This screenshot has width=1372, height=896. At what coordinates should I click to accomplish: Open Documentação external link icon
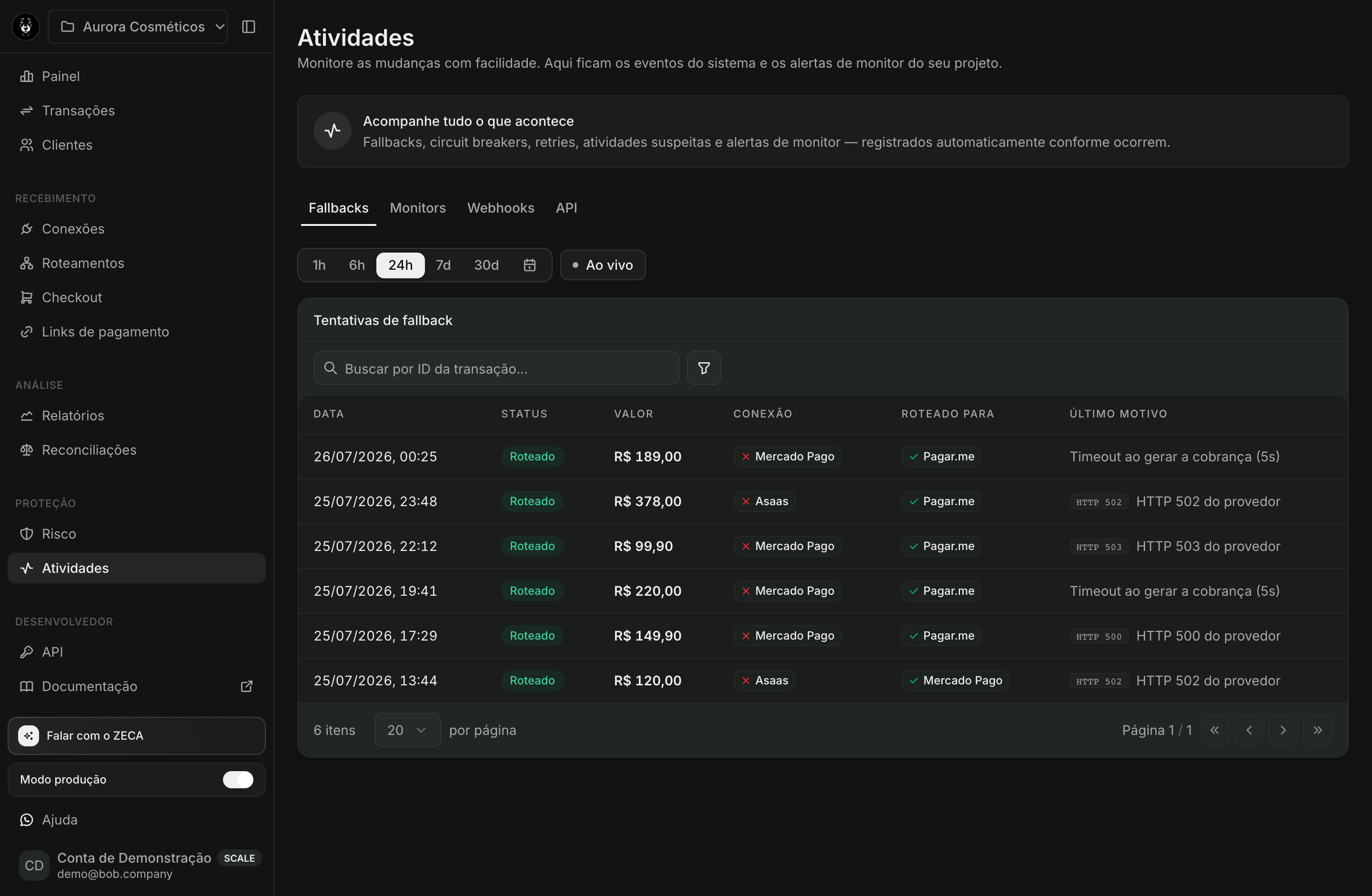coord(247,686)
